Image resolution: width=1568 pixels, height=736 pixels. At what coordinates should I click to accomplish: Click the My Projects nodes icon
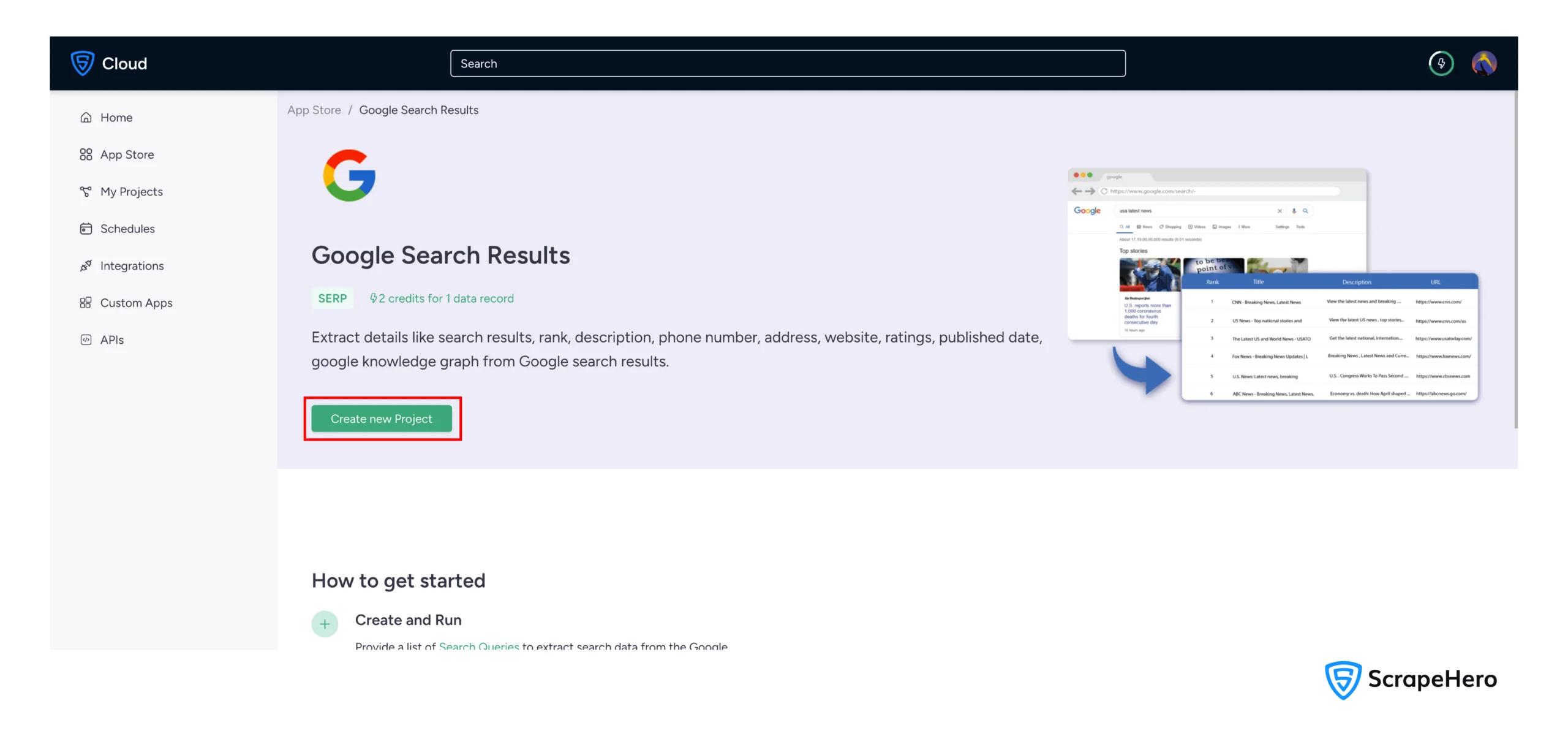click(x=86, y=191)
